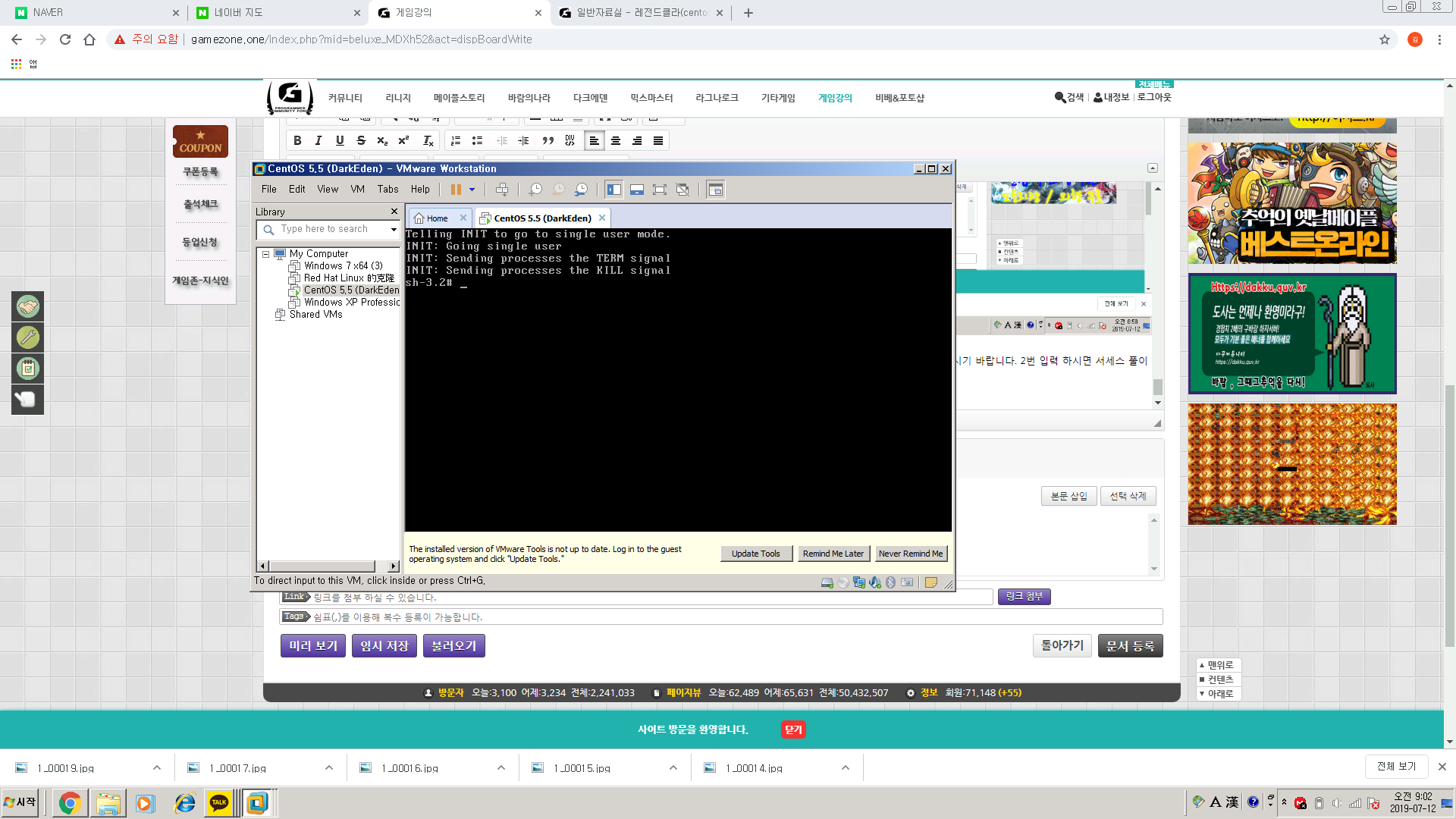Justify text in editor toolbar
This screenshot has width=1456, height=819.
click(658, 140)
